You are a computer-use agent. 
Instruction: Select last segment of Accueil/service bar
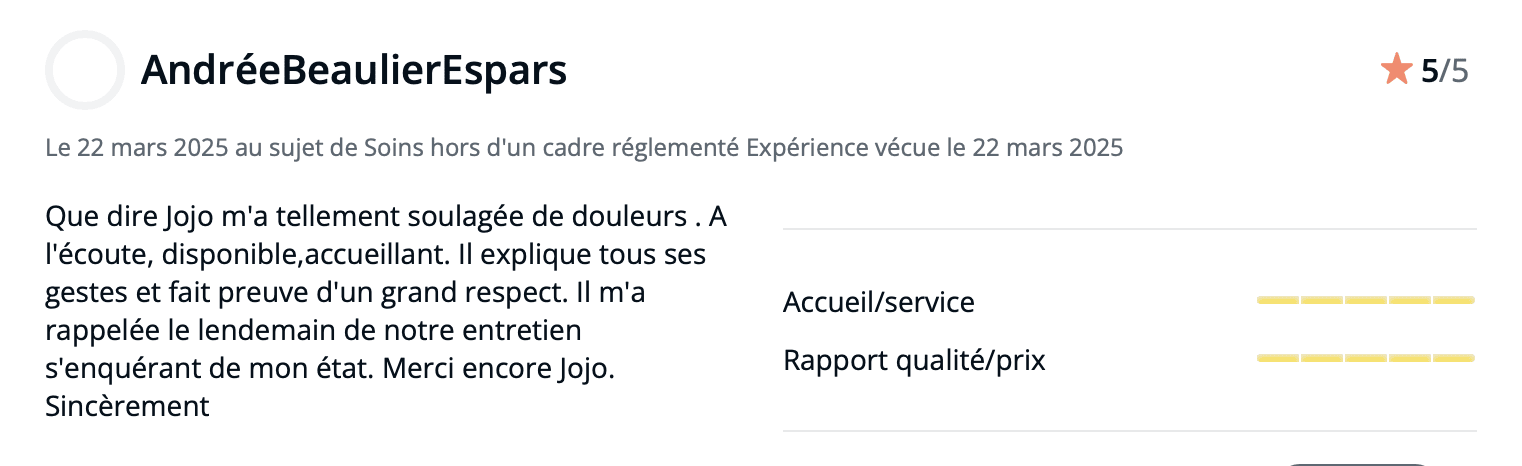[1454, 300]
